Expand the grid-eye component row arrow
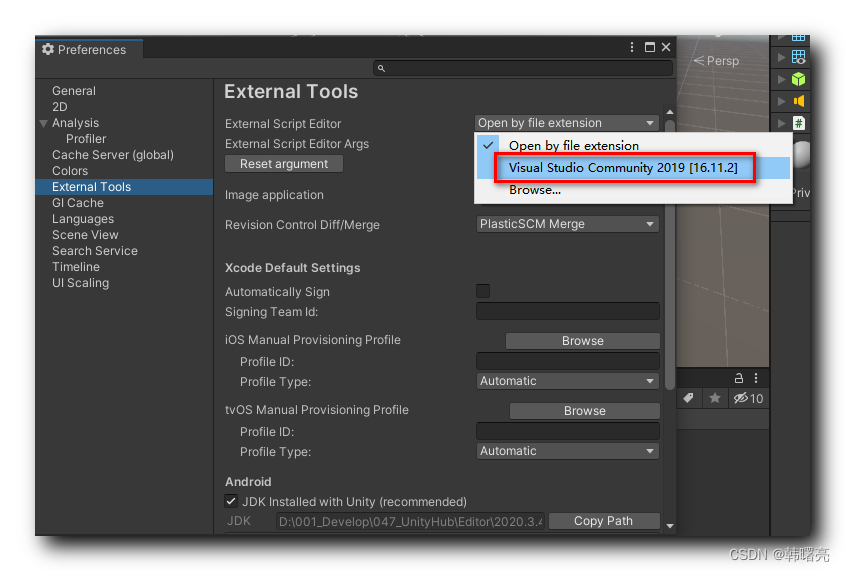The width and height of the screenshot is (845, 571). click(x=781, y=57)
